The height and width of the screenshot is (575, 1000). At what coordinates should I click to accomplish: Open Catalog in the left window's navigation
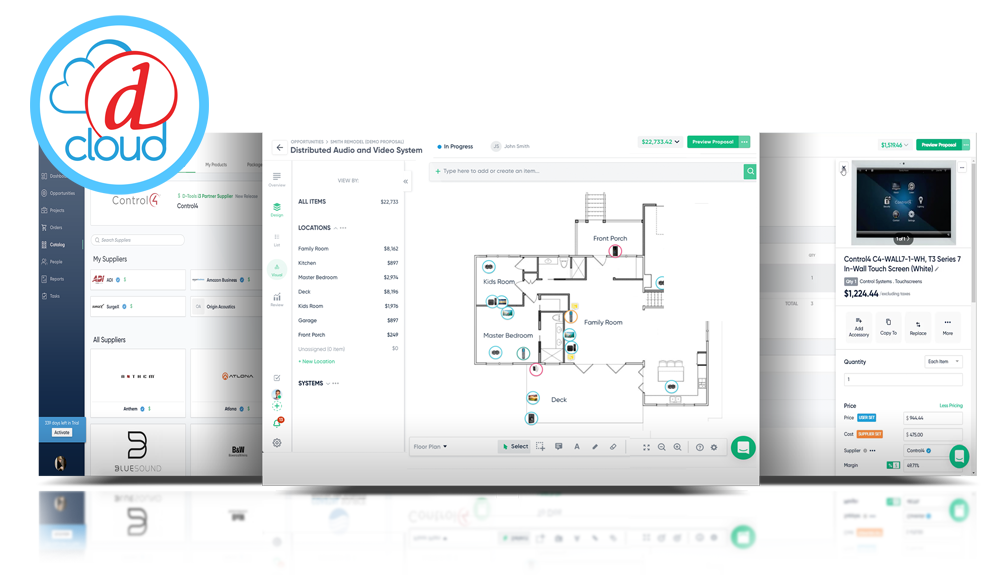[57, 245]
